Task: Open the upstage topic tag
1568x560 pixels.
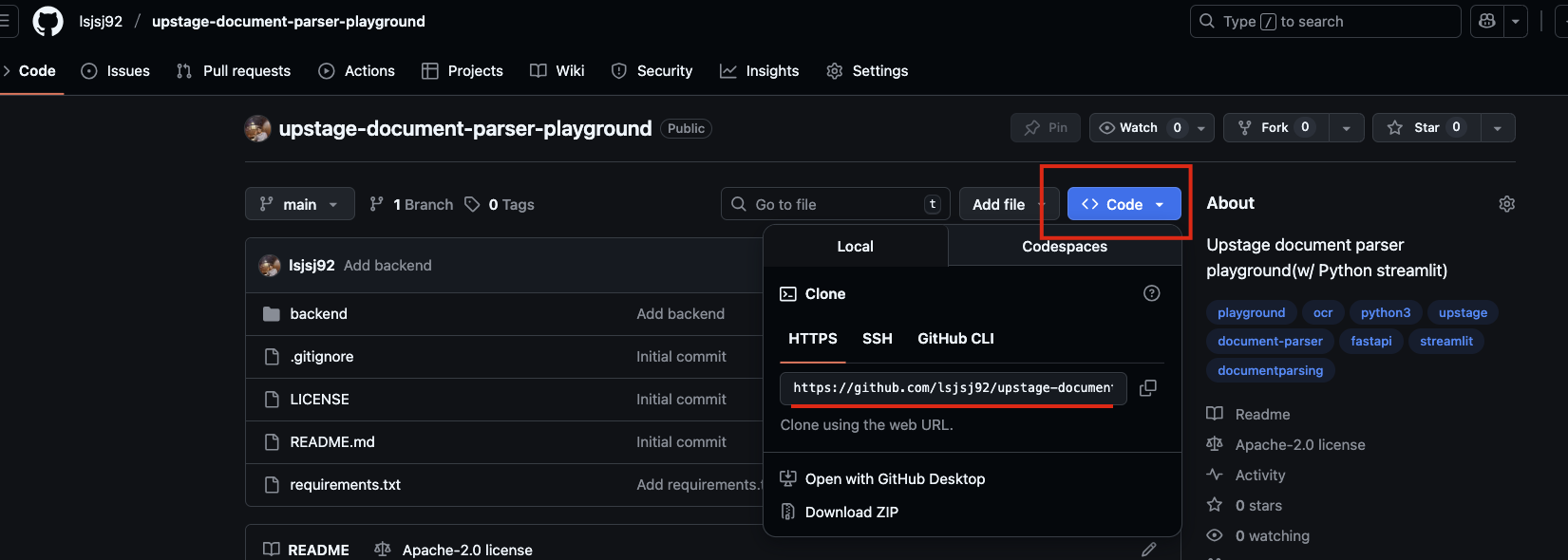Action: 1463,313
